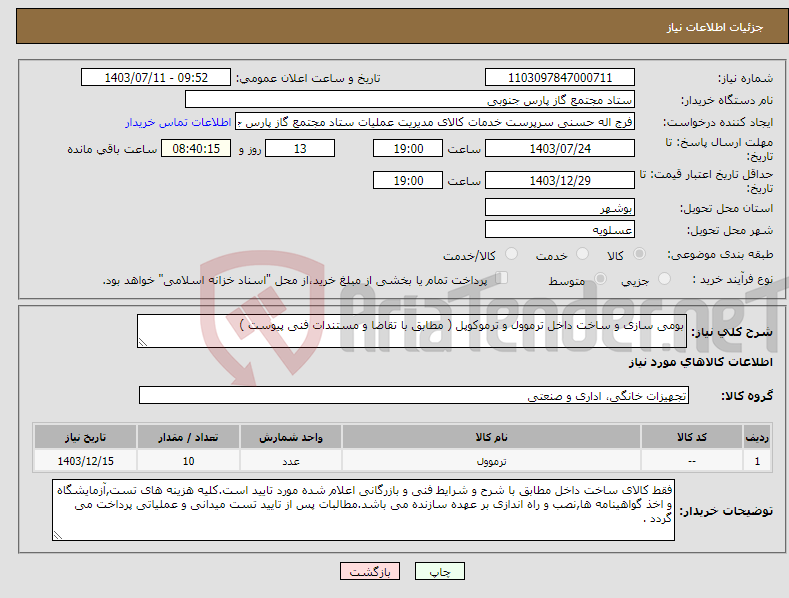Click the quantity cell showing 10
Viewport: 789px width, 598px height.
click(188, 461)
